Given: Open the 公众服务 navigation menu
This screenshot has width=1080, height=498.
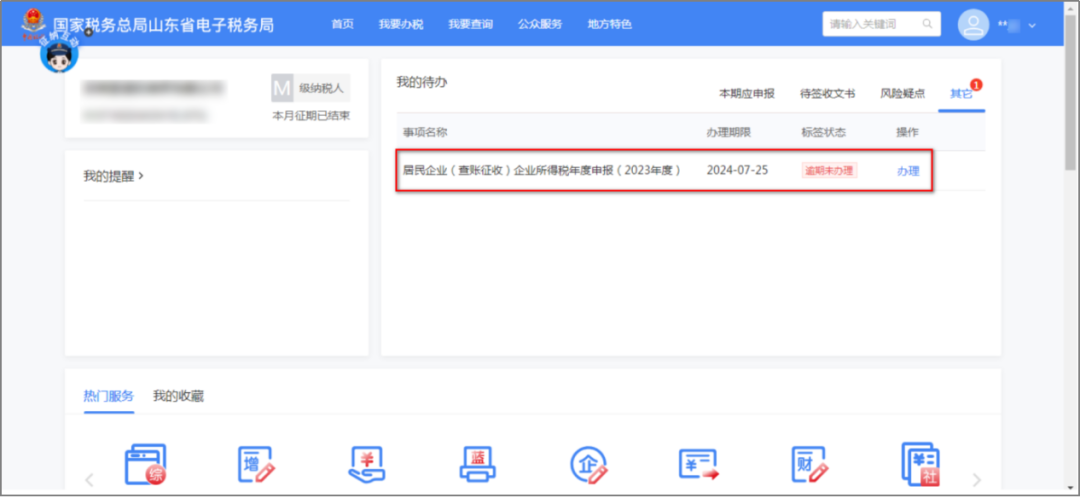Looking at the screenshot, I should coord(540,24).
